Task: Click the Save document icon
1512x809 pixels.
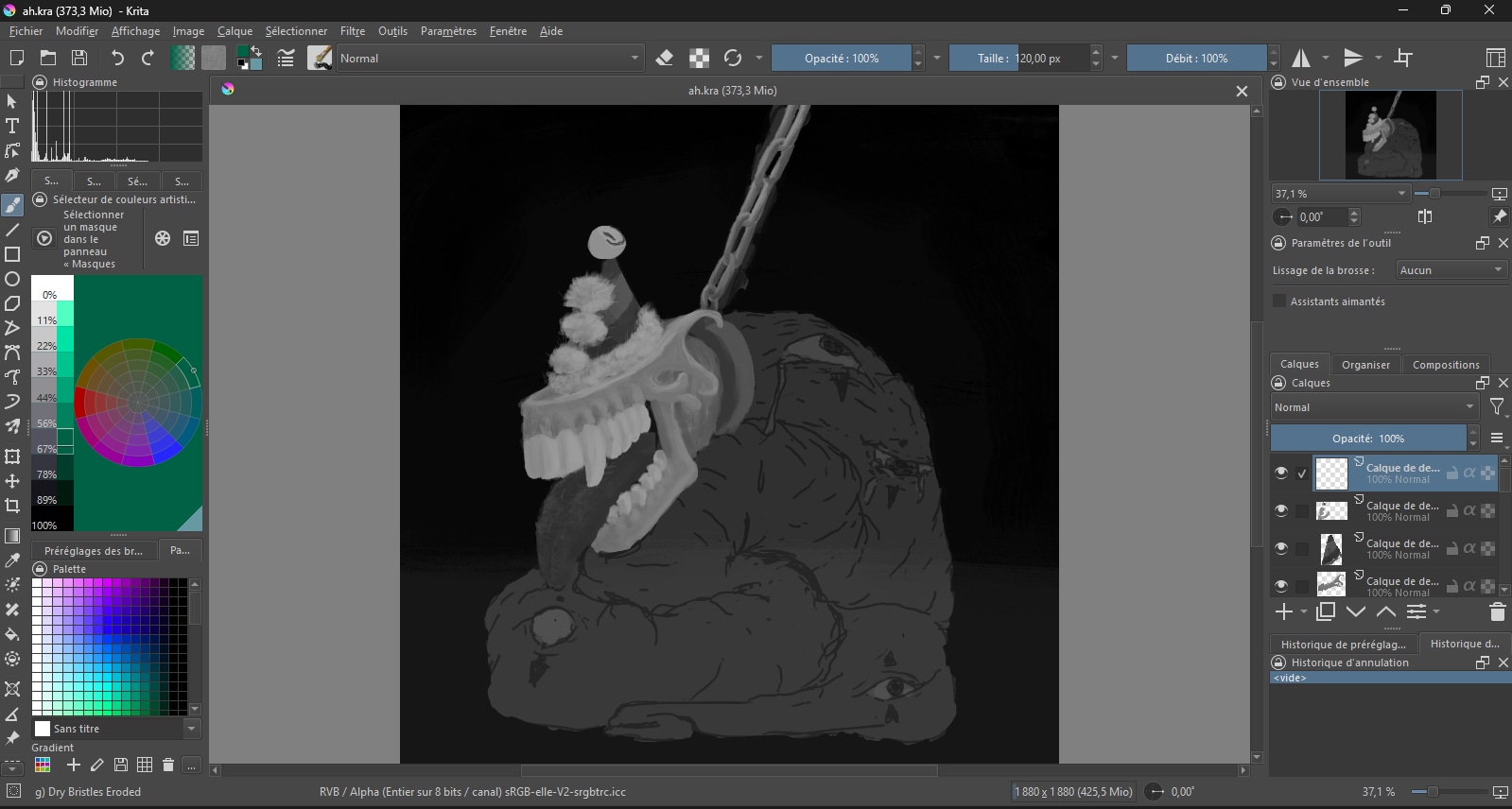Action: (80, 59)
